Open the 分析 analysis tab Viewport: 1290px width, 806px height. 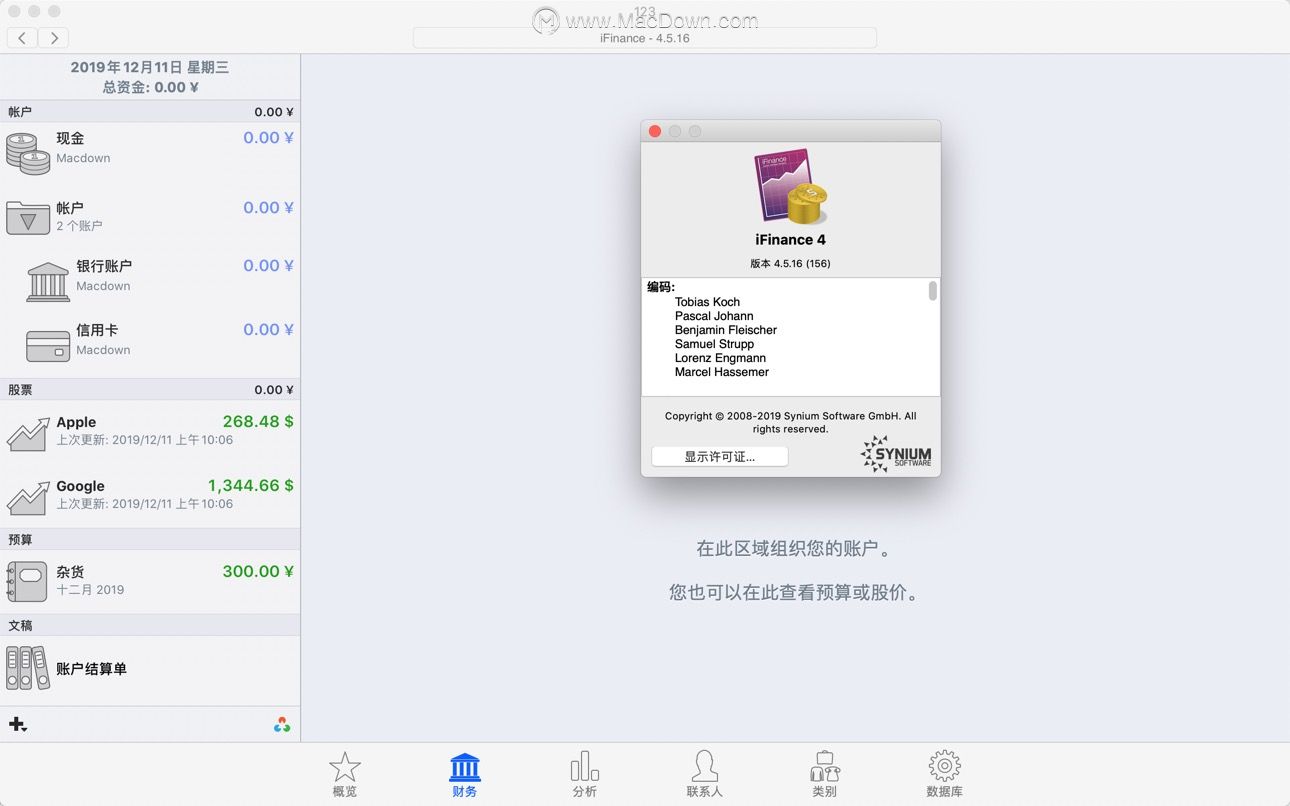[585, 775]
